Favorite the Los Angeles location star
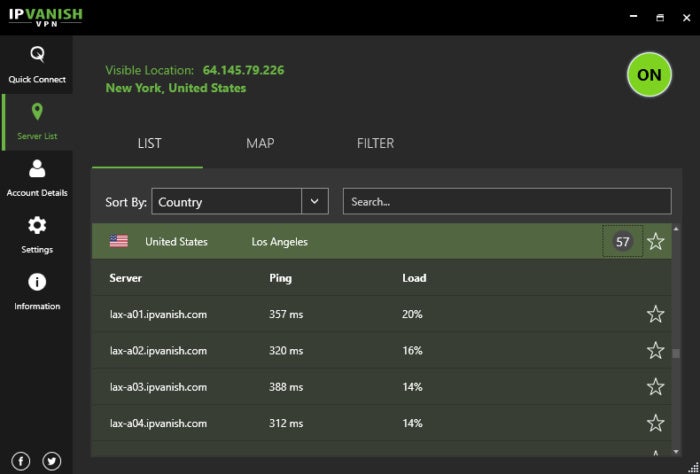 point(655,241)
